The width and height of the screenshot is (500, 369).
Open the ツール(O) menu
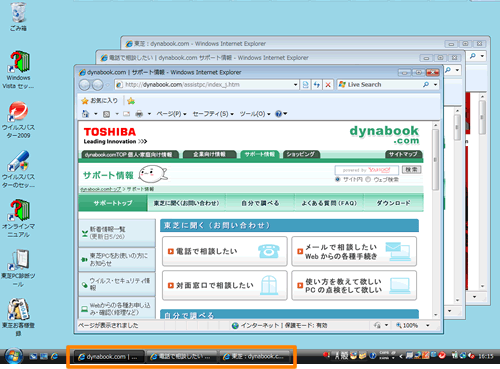coord(255,114)
